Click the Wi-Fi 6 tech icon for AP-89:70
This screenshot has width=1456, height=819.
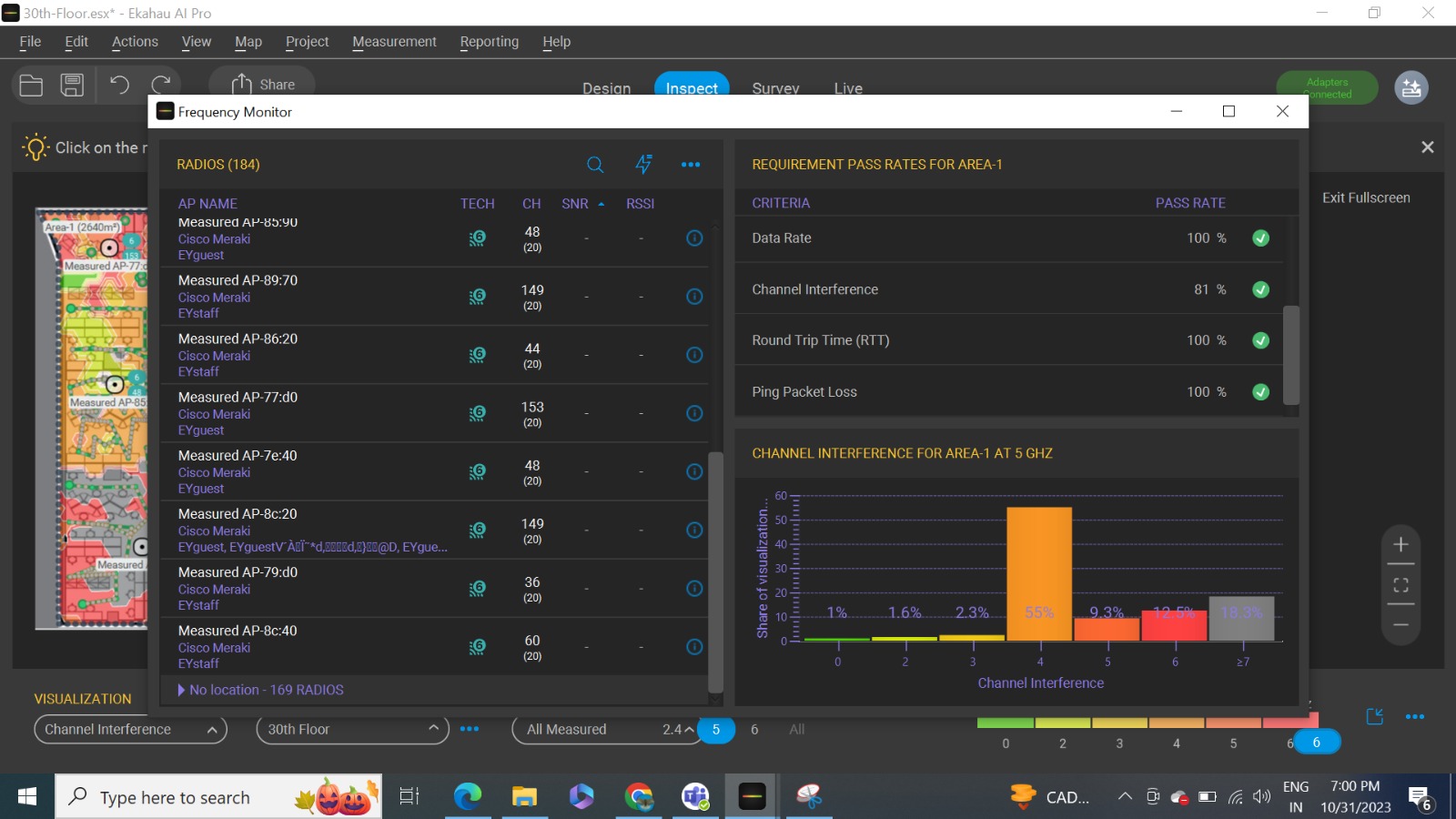click(x=477, y=297)
